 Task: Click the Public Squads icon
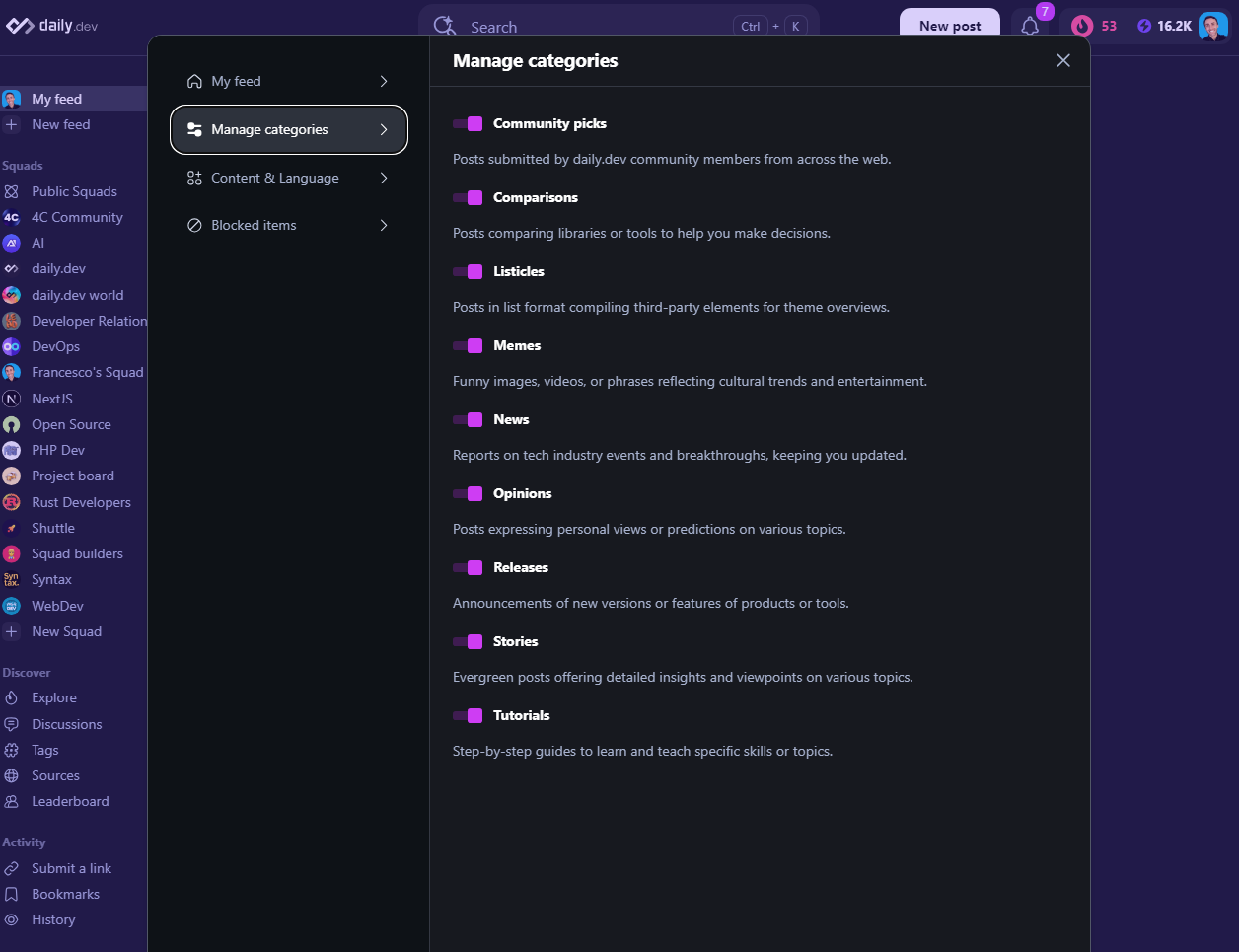click(12, 191)
